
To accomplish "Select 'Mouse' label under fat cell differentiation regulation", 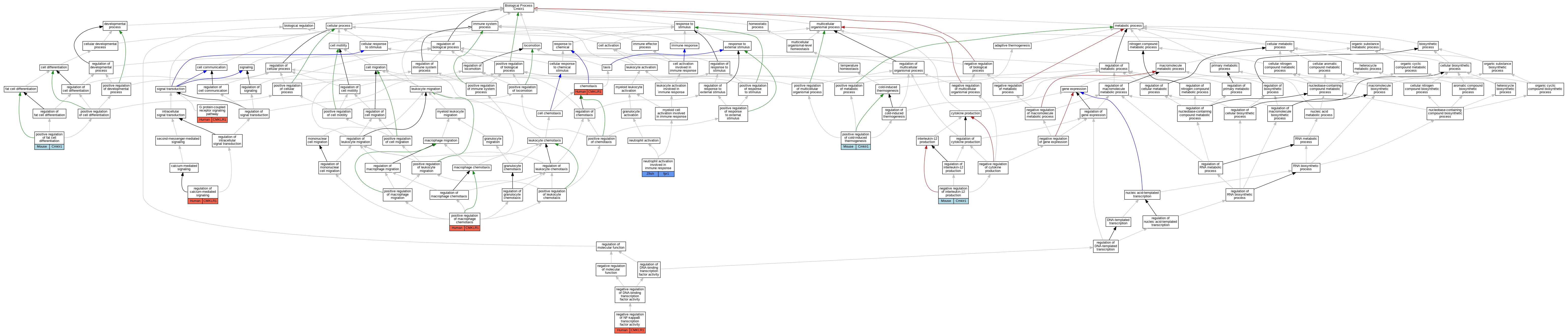I will [x=42, y=147].
